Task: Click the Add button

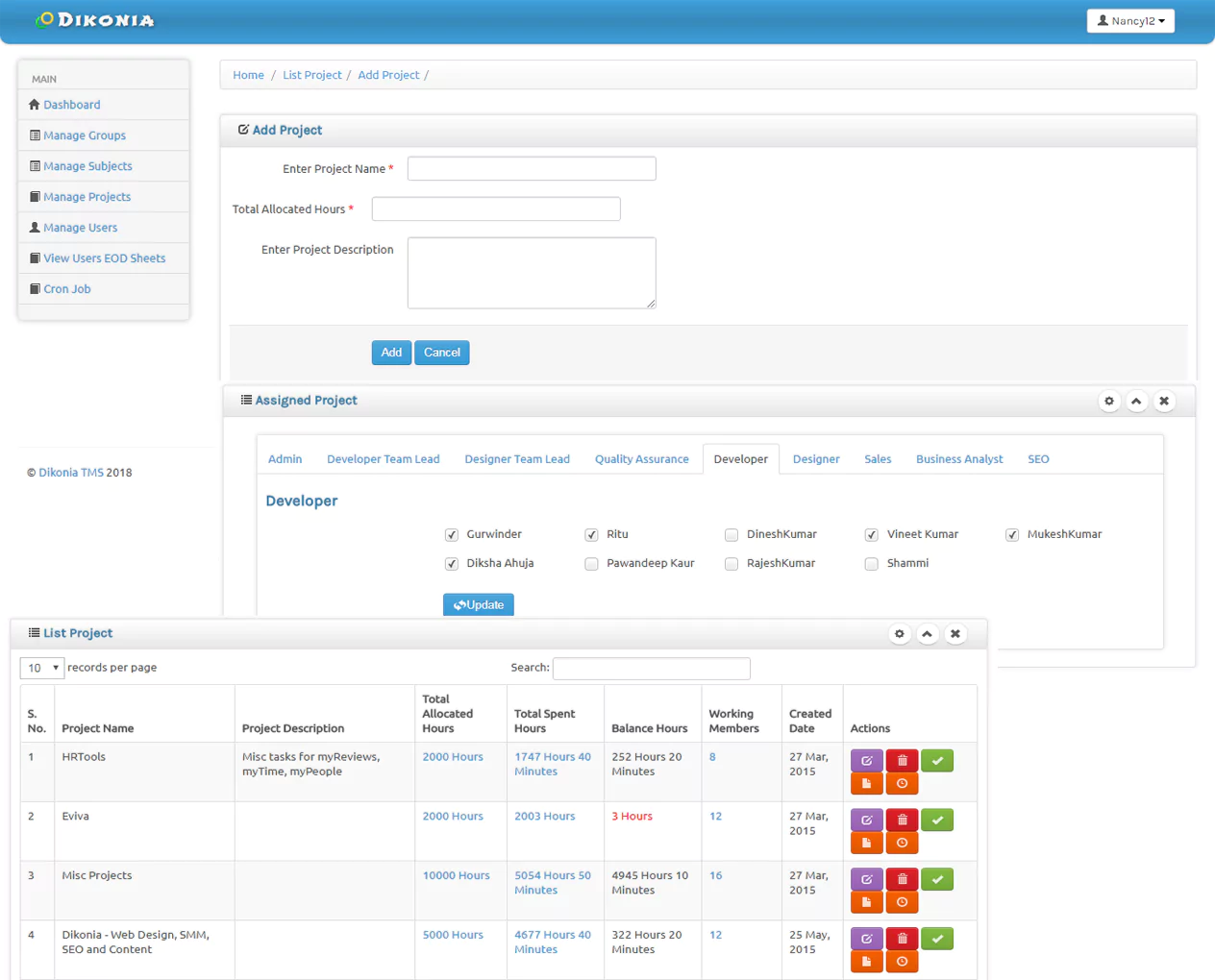Action: pos(391,353)
